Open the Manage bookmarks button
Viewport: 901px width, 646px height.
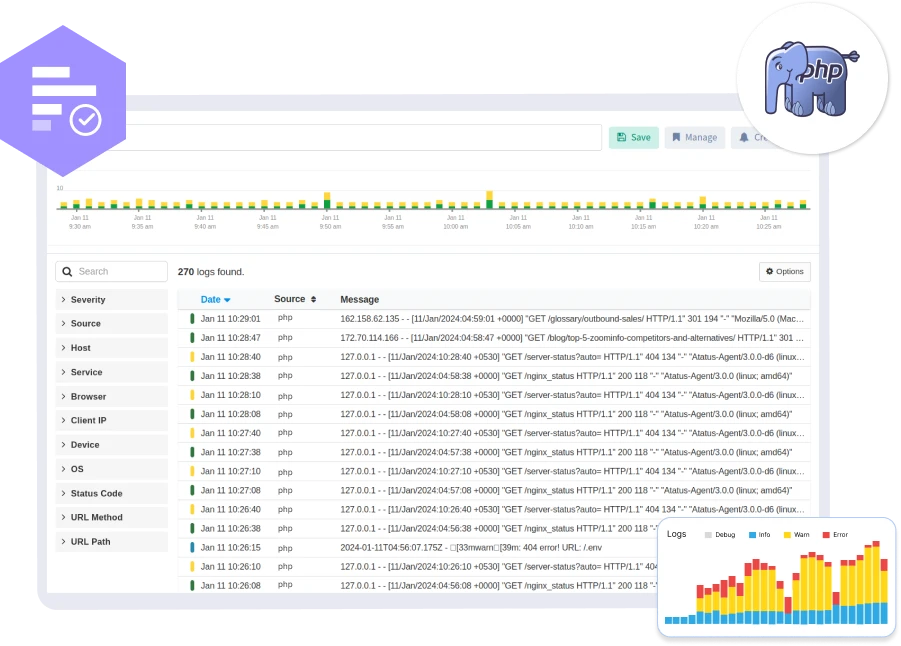pyautogui.click(x=695, y=137)
